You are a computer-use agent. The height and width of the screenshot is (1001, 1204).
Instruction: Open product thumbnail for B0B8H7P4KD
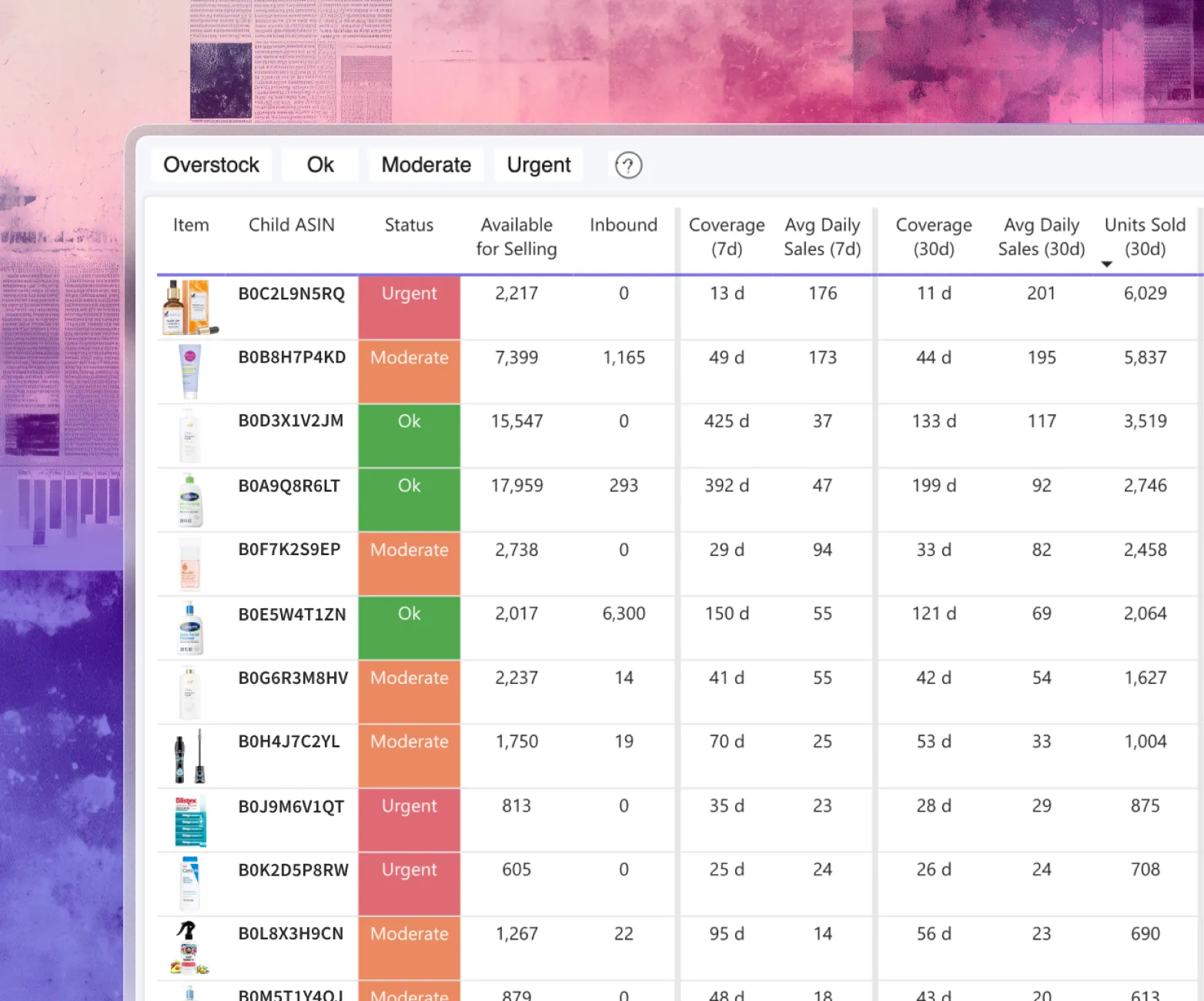[x=190, y=371]
